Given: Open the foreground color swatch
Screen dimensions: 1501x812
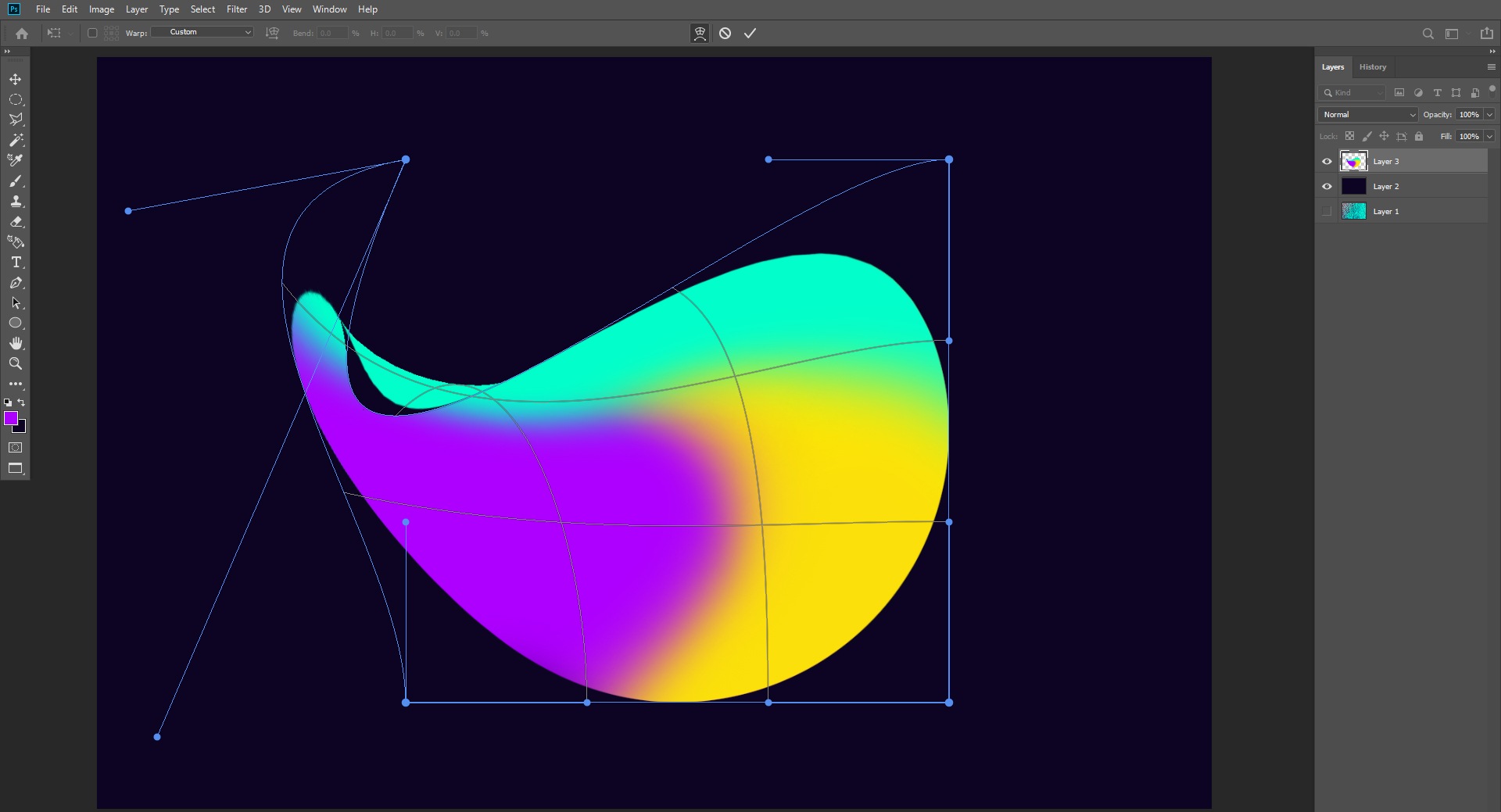Looking at the screenshot, I should pos(12,419).
